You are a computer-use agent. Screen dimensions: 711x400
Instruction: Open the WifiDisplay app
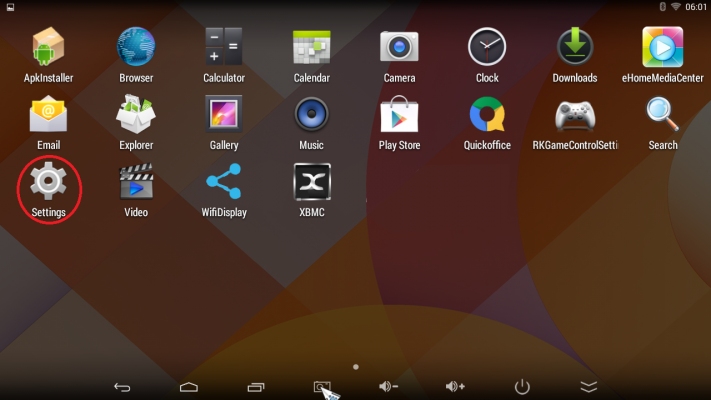224,190
